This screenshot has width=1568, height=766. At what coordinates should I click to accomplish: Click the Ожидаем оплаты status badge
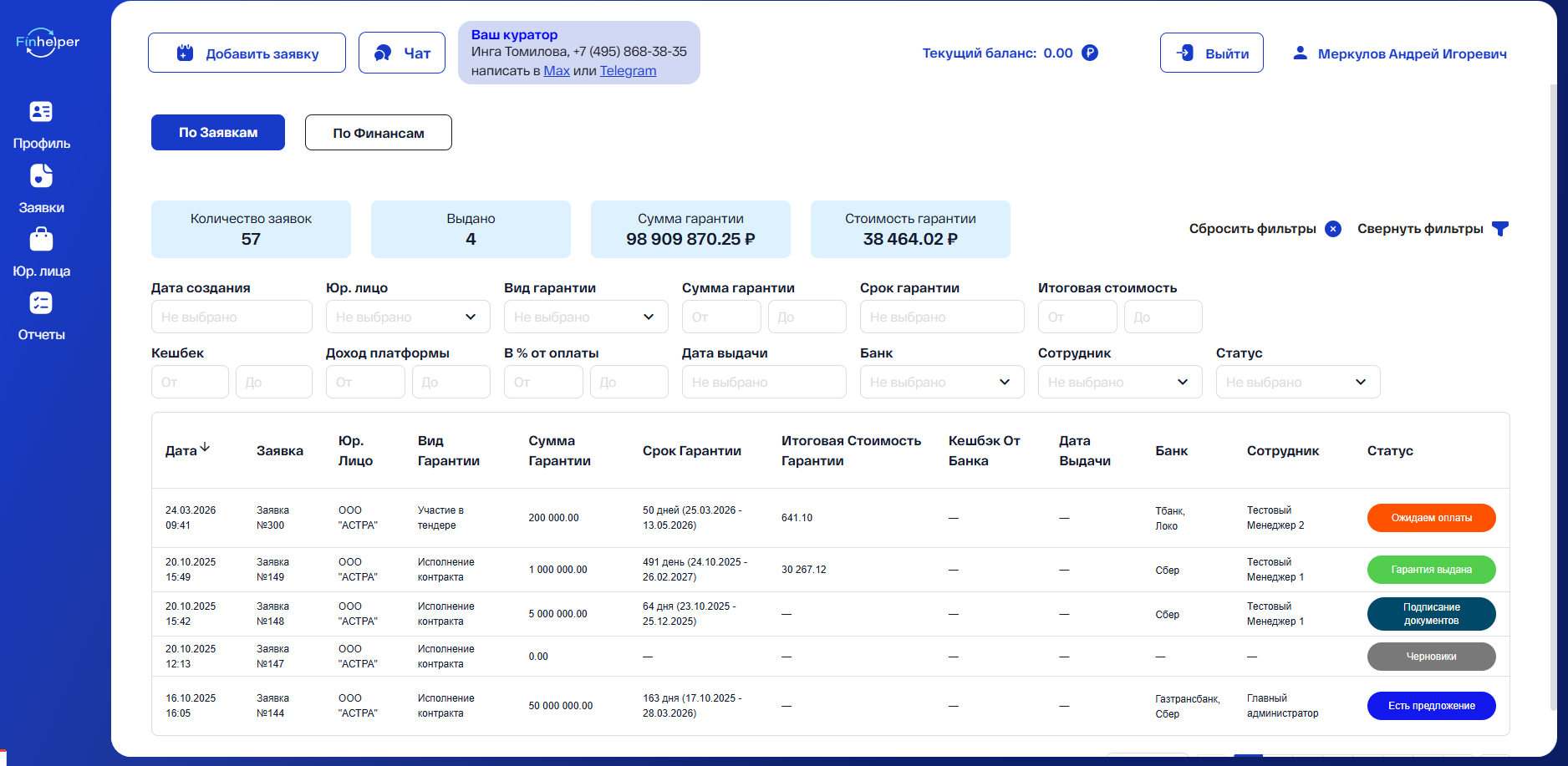[1432, 518]
